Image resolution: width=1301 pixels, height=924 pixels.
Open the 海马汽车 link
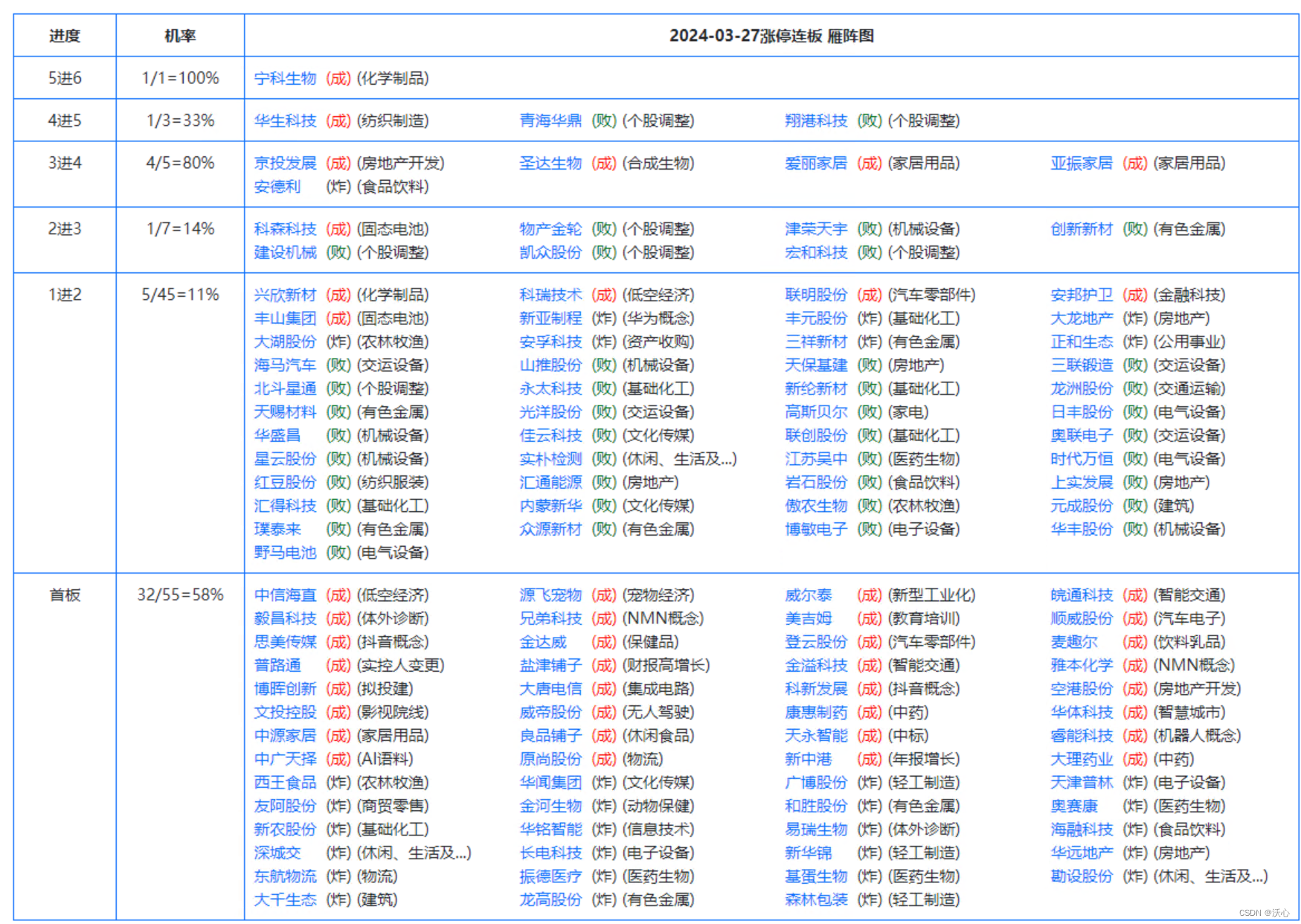[285, 365]
